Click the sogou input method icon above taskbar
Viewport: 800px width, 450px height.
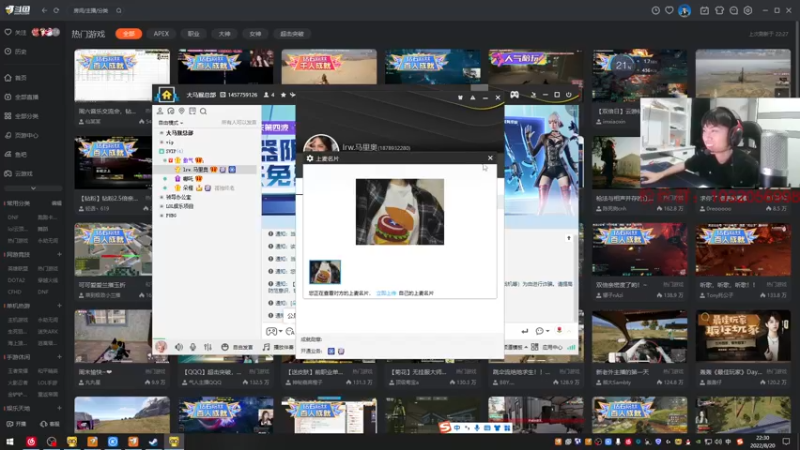click(x=445, y=428)
